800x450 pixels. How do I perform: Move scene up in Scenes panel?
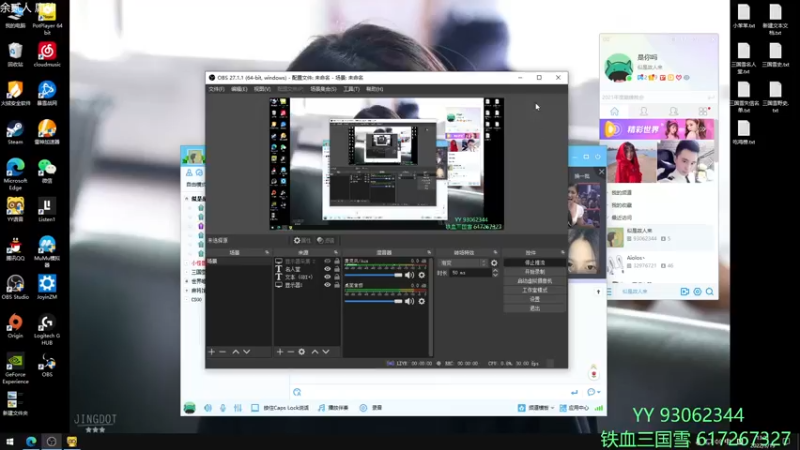click(x=236, y=352)
